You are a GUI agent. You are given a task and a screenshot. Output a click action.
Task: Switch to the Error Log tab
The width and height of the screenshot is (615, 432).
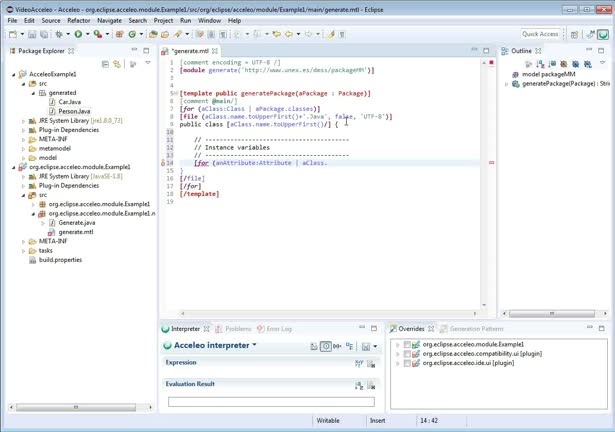tap(275, 329)
